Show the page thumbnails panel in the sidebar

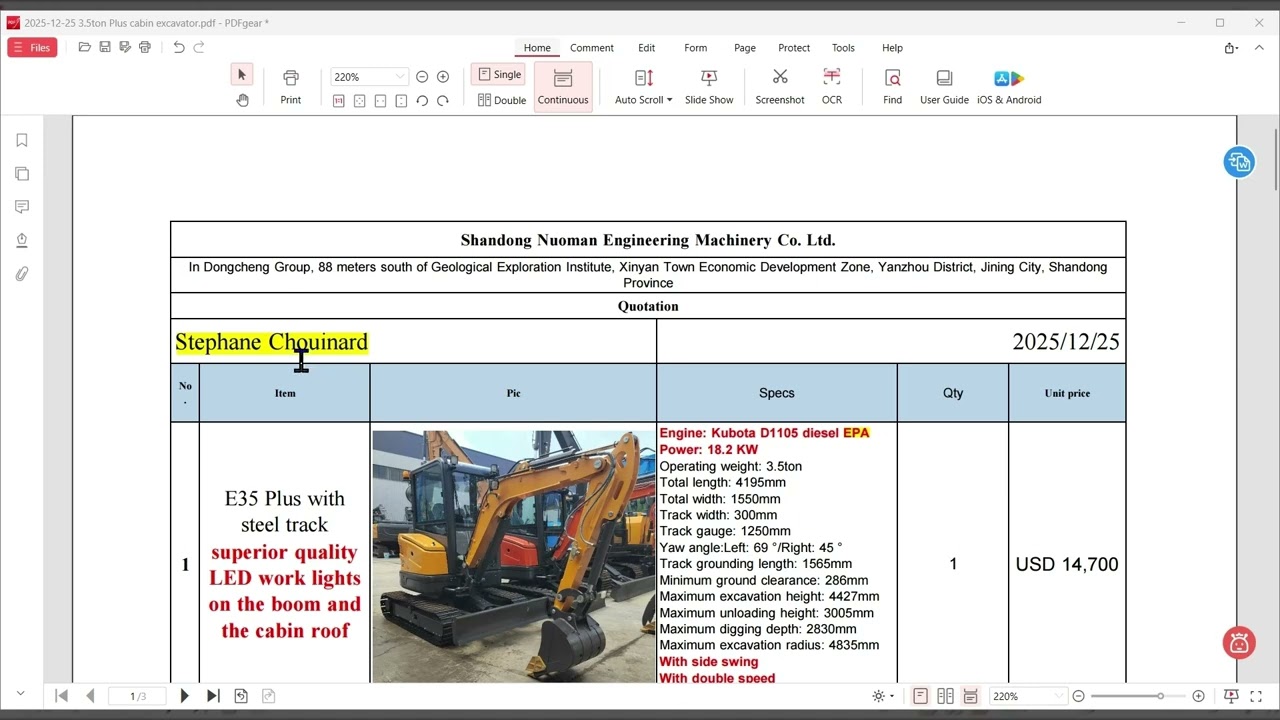(22, 174)
